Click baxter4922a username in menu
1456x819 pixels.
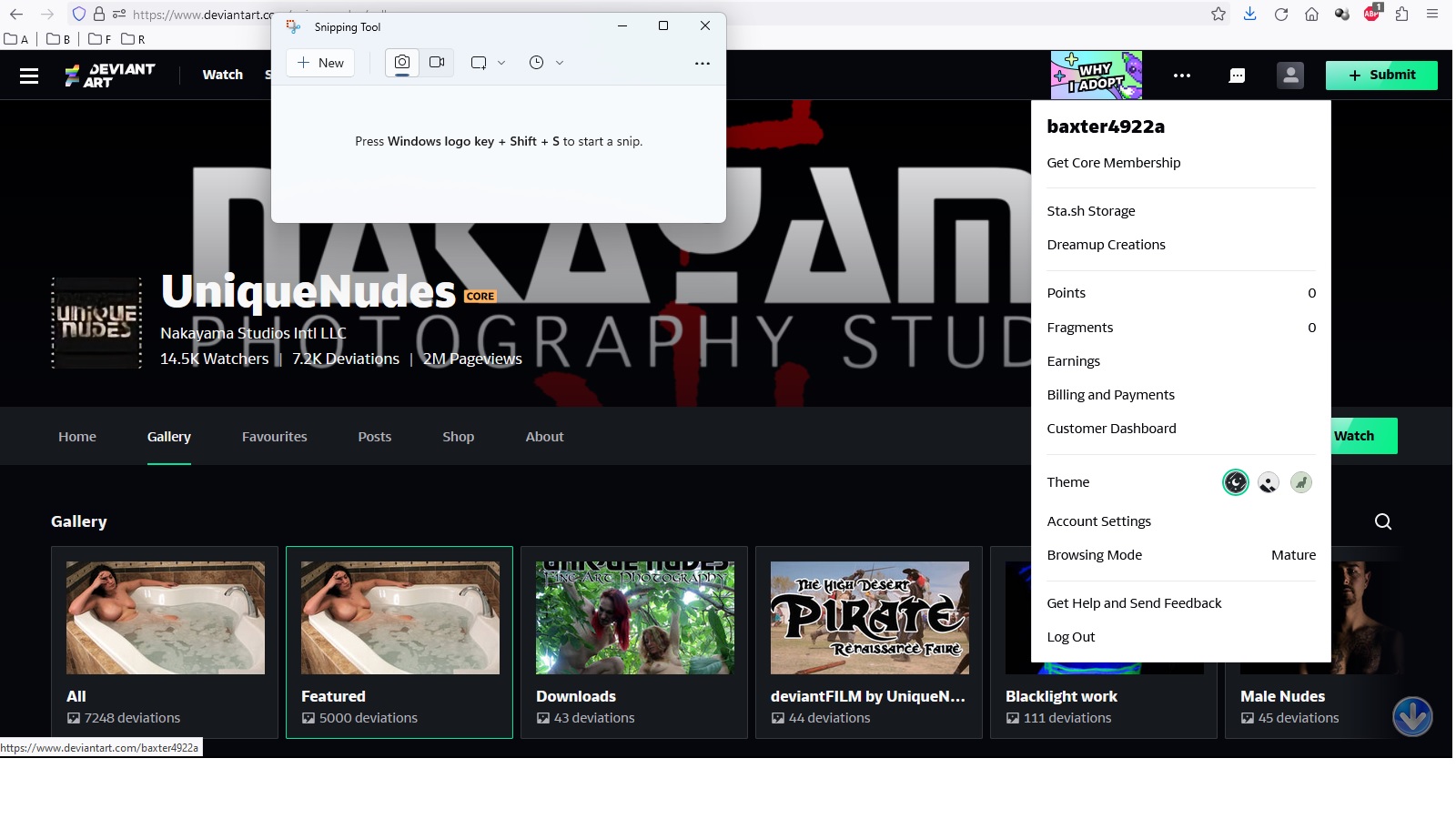click(1106, 126)
